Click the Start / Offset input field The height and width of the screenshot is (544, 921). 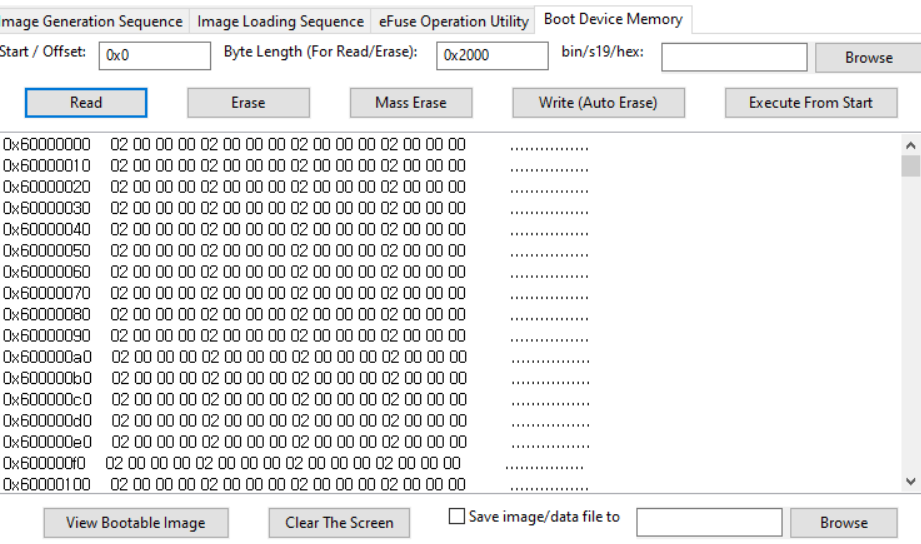pos(155,56)
